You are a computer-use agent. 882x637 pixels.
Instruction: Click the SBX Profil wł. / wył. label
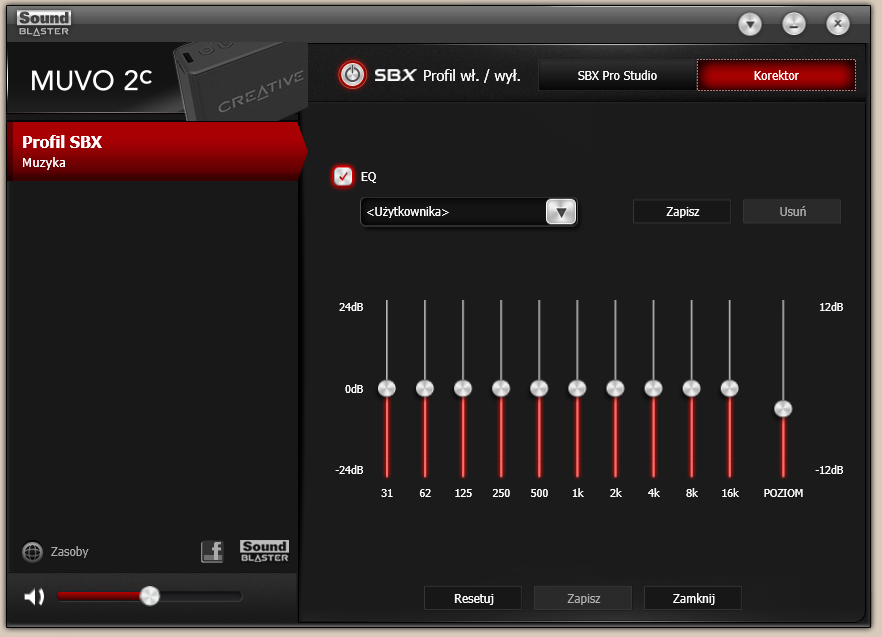[x=447, y=75]
